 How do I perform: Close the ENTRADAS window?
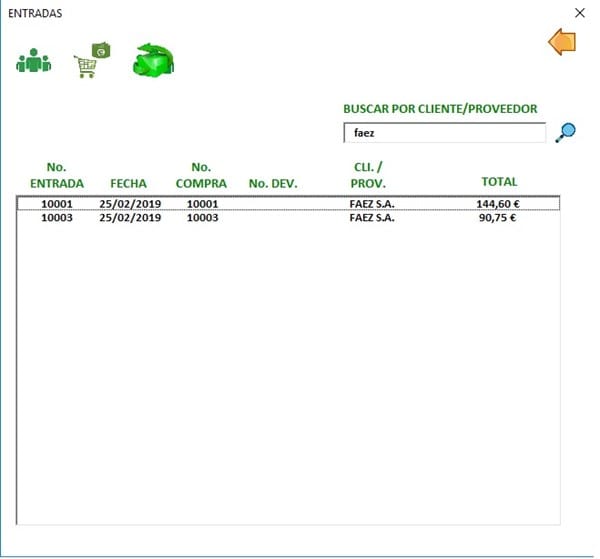click(580, 13)
